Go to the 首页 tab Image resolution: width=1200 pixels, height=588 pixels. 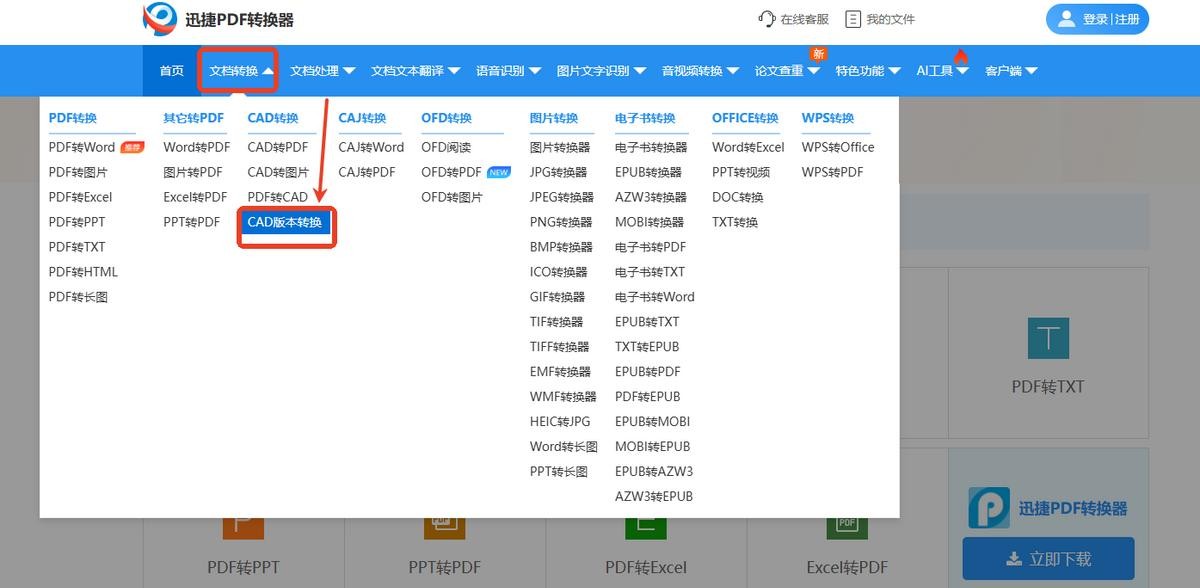[x=172, y=71]
